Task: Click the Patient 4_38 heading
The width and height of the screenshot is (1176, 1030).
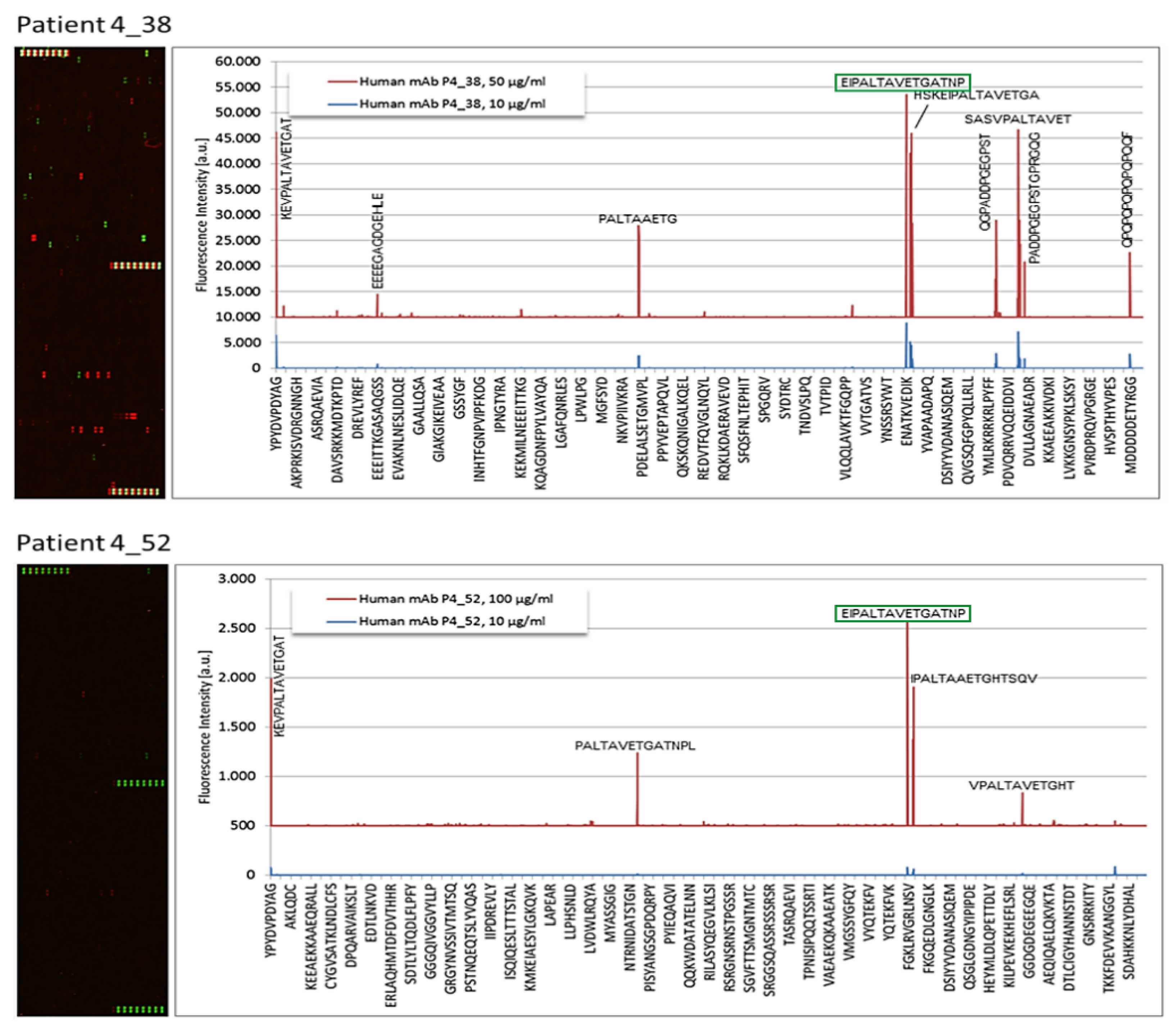Action: (94, 25)
